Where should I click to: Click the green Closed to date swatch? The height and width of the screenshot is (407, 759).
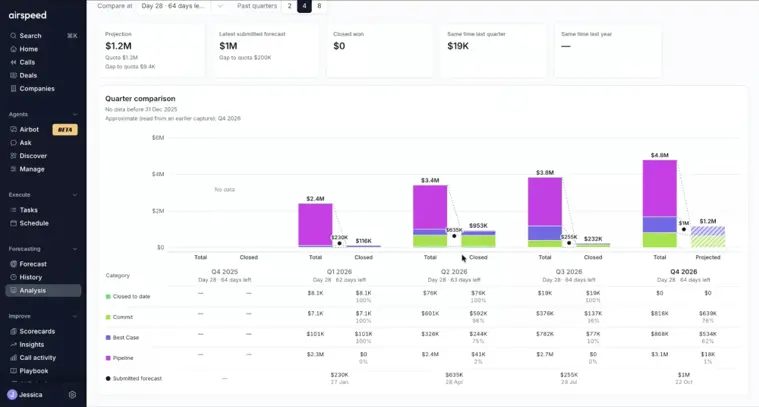(x=108, y=297)
